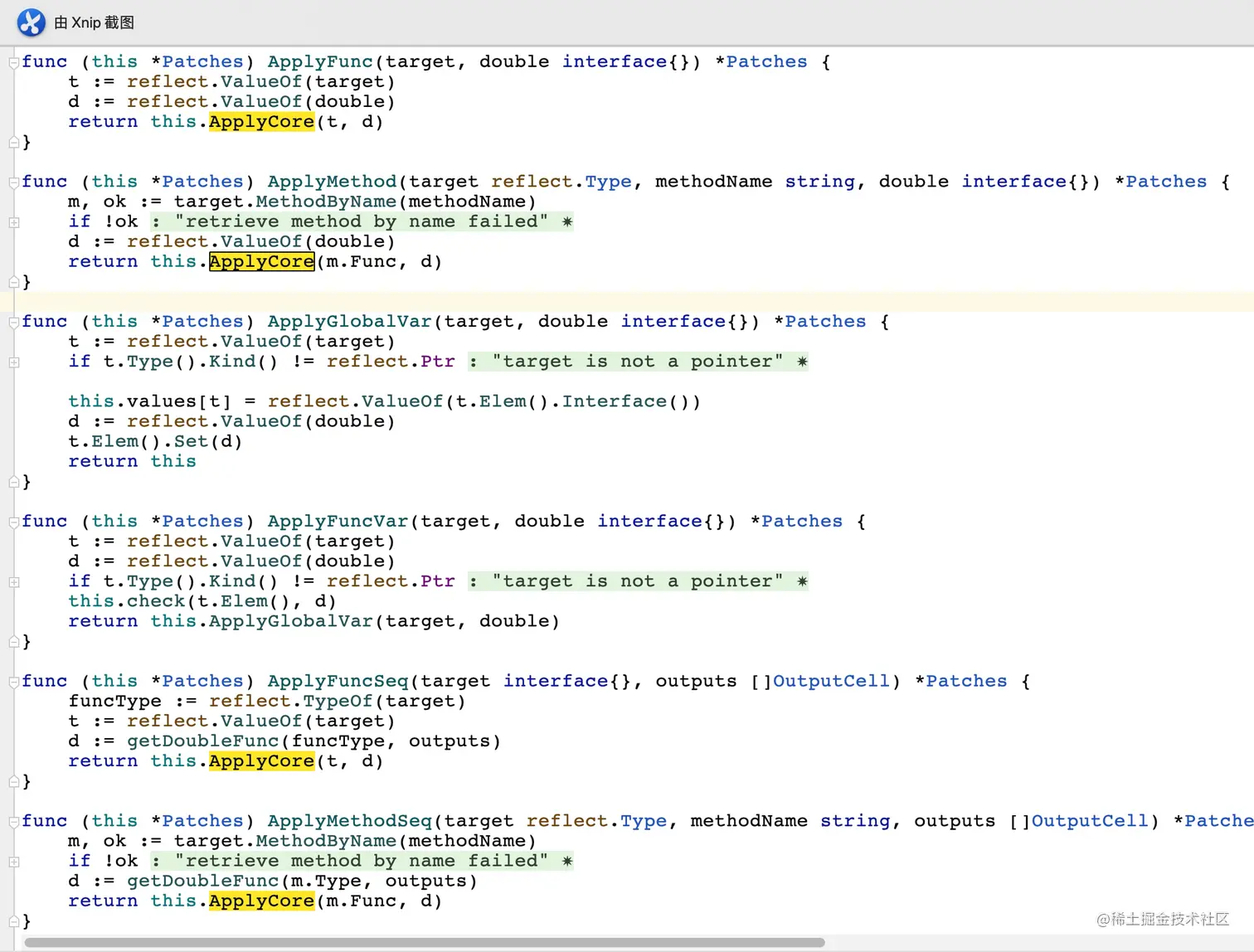
Task: Click the ApplyFuncVar name in its declaration
Action: tap(338, 522)
